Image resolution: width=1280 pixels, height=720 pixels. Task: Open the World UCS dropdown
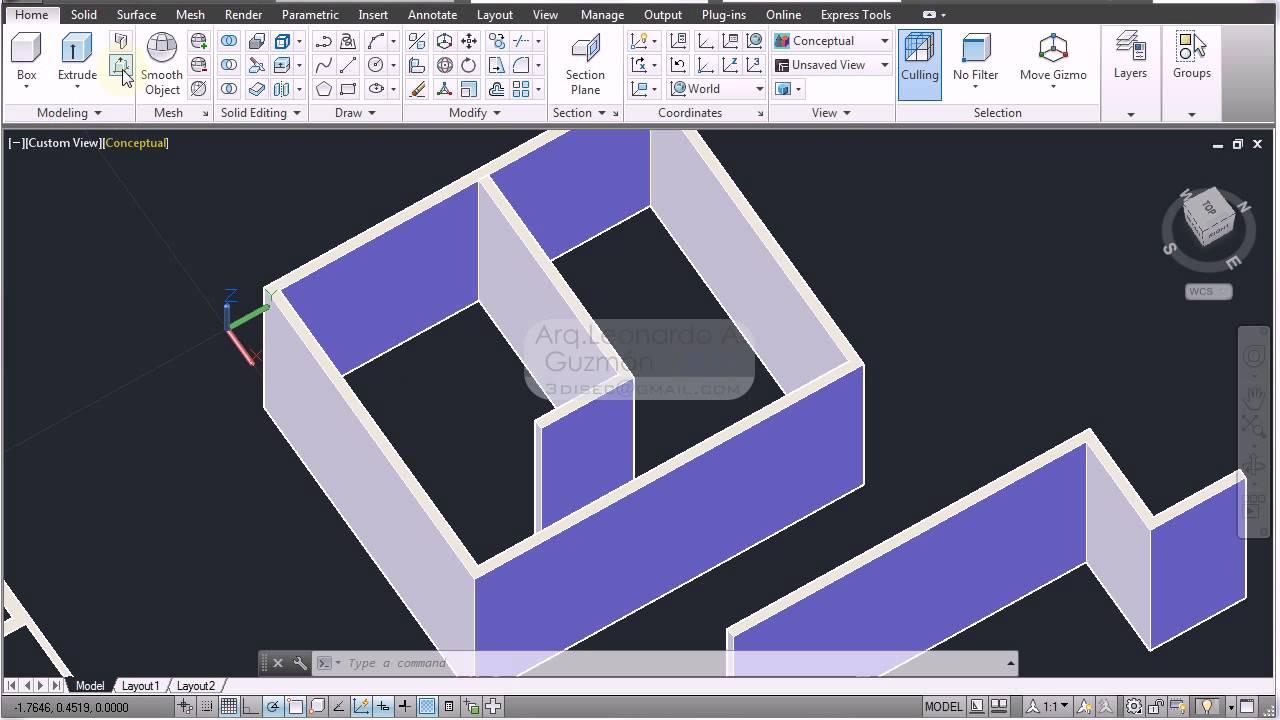718,89
